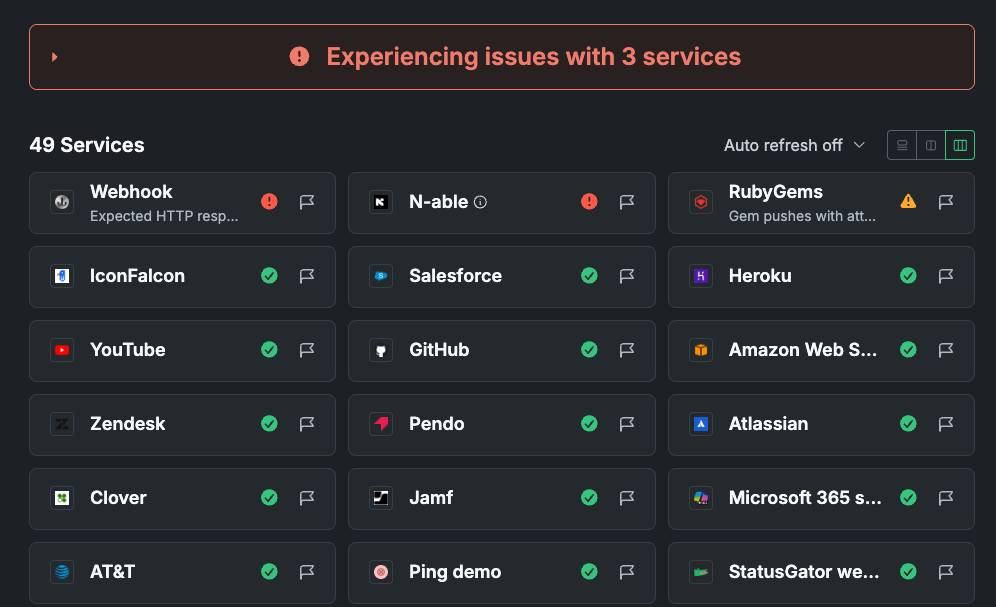
Task: Expand the issues banner arrow
Action: click(x=55, y=57)
